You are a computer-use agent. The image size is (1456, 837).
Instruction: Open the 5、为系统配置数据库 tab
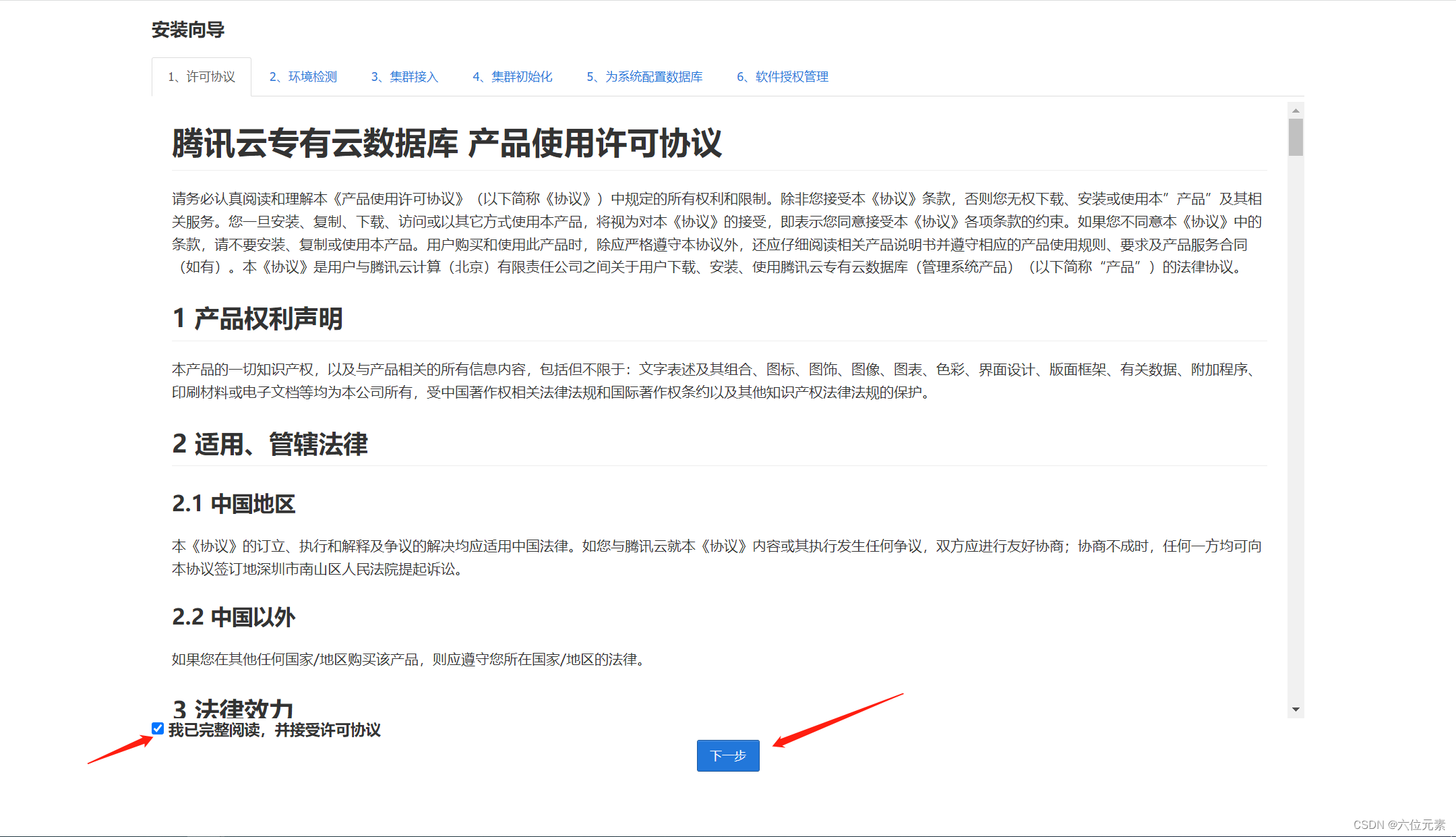[644, 77]
